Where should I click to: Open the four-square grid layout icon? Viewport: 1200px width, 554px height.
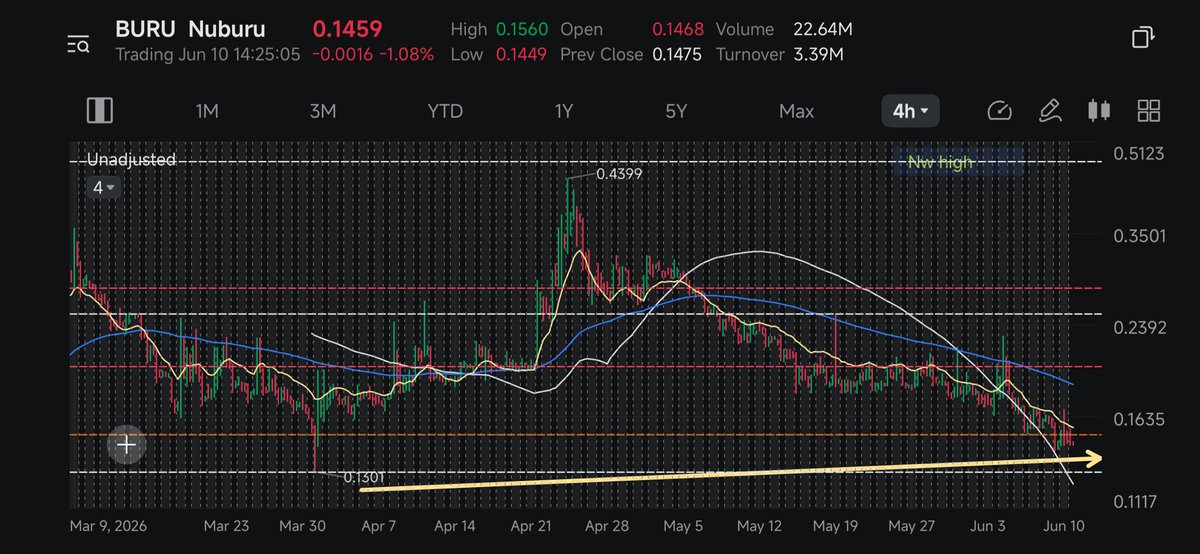(1149, 111)
